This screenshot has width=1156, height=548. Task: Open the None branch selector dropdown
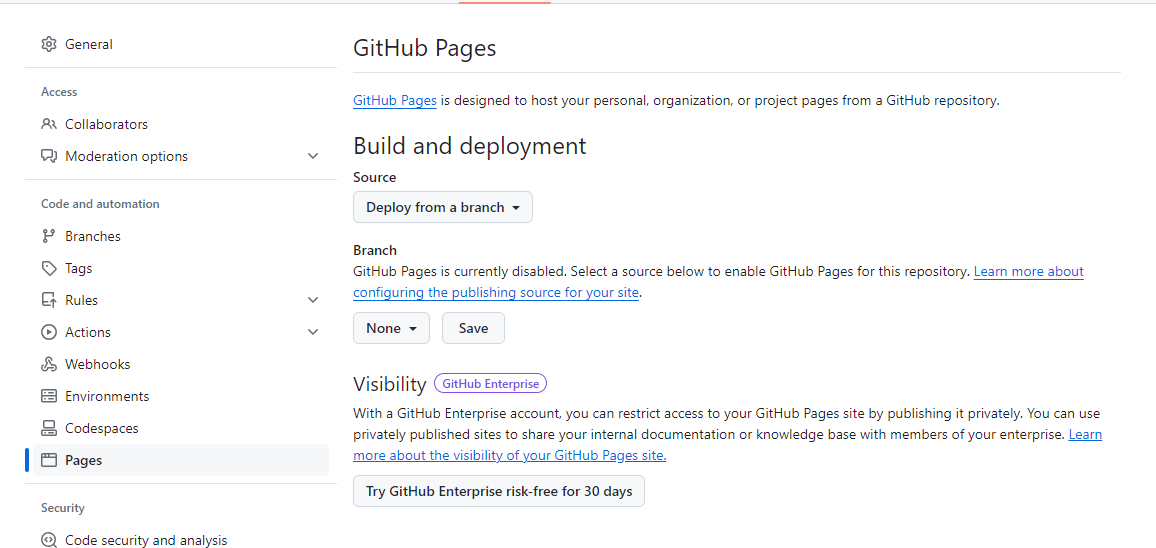(x=391, y=328)
